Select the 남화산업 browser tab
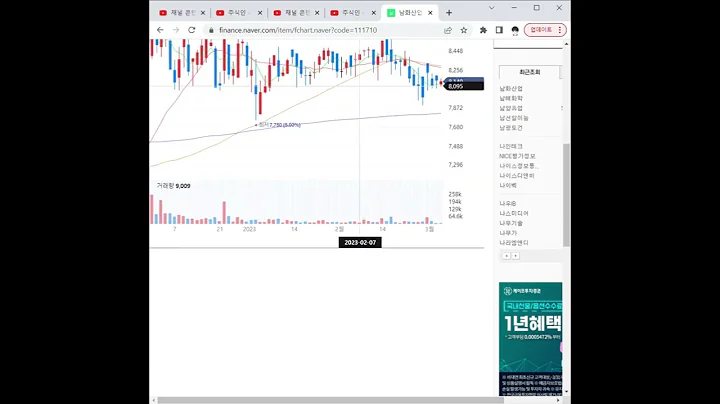Viewport: 720px width, 404px height. (410, 13)
